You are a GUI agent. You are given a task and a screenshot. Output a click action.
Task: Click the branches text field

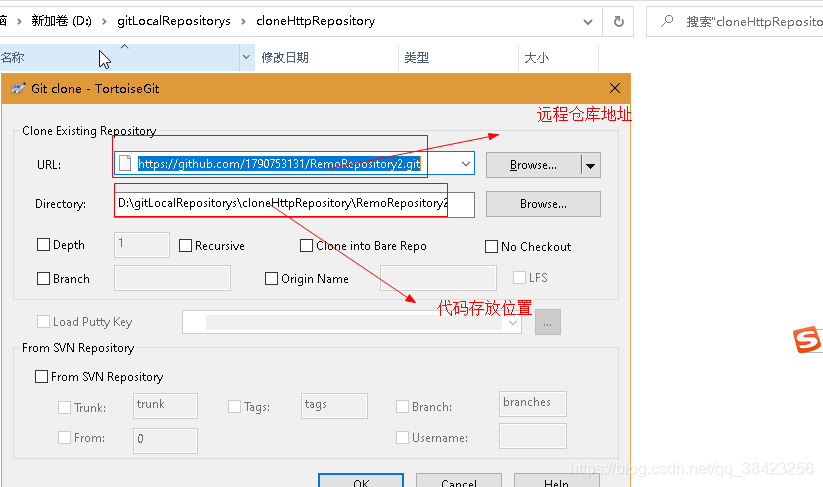533,404
